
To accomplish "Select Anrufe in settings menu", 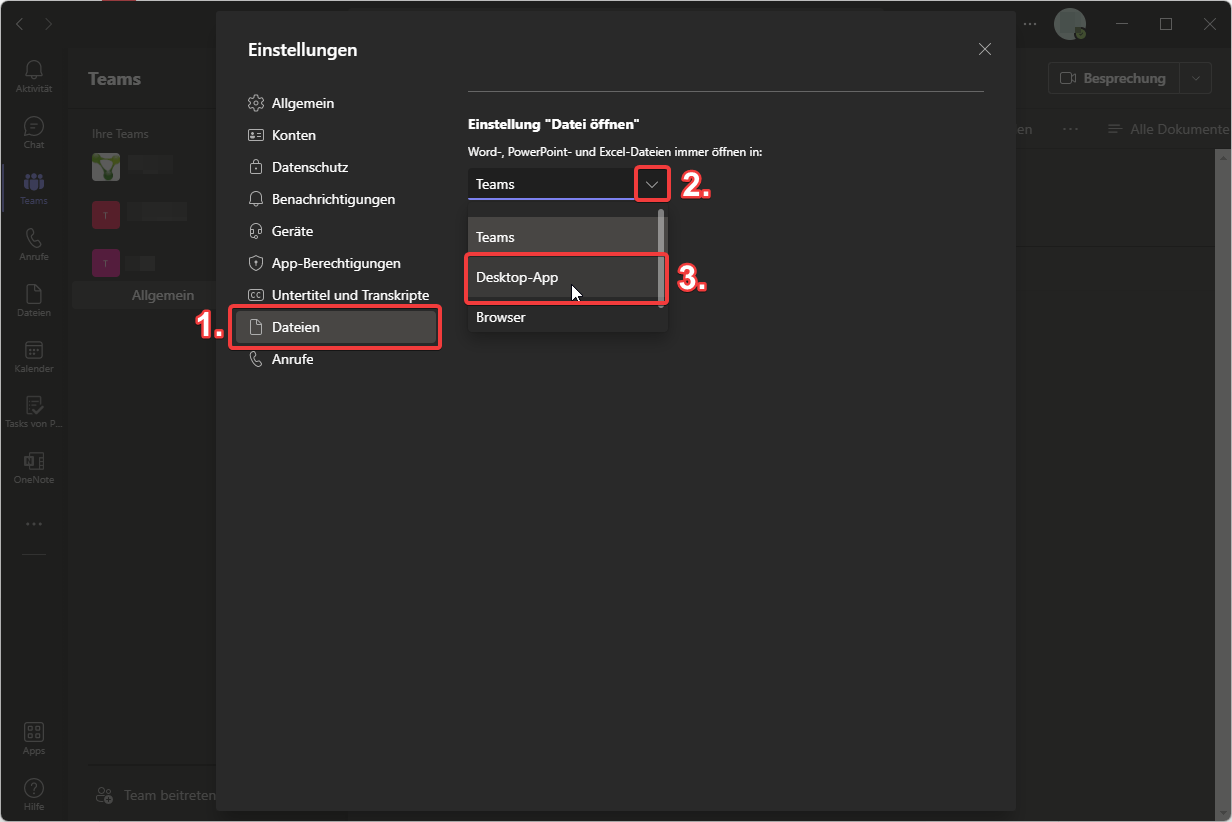I will (336, 359).
